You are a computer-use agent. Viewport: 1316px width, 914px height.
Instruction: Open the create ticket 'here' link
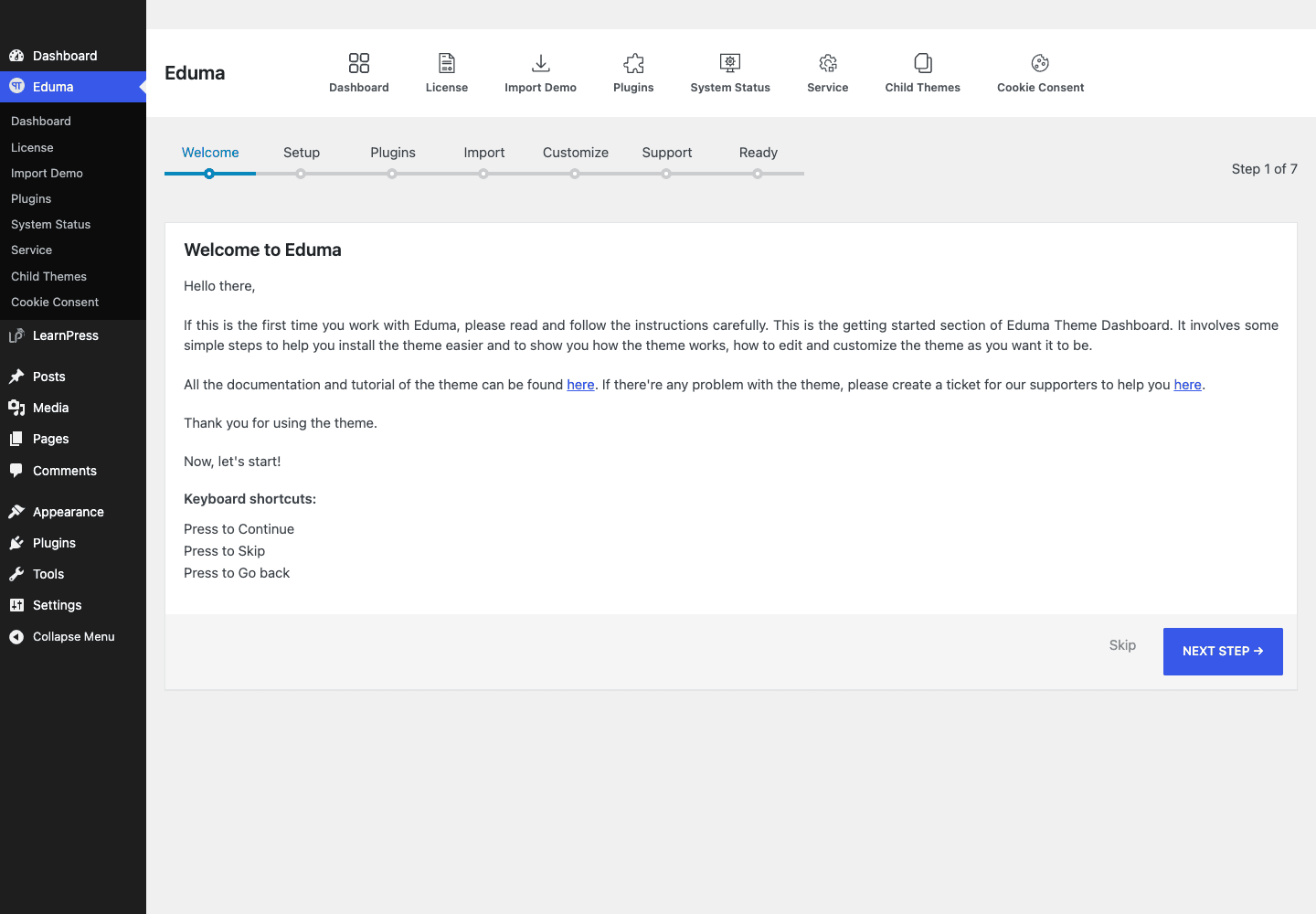click(1187, 385)
